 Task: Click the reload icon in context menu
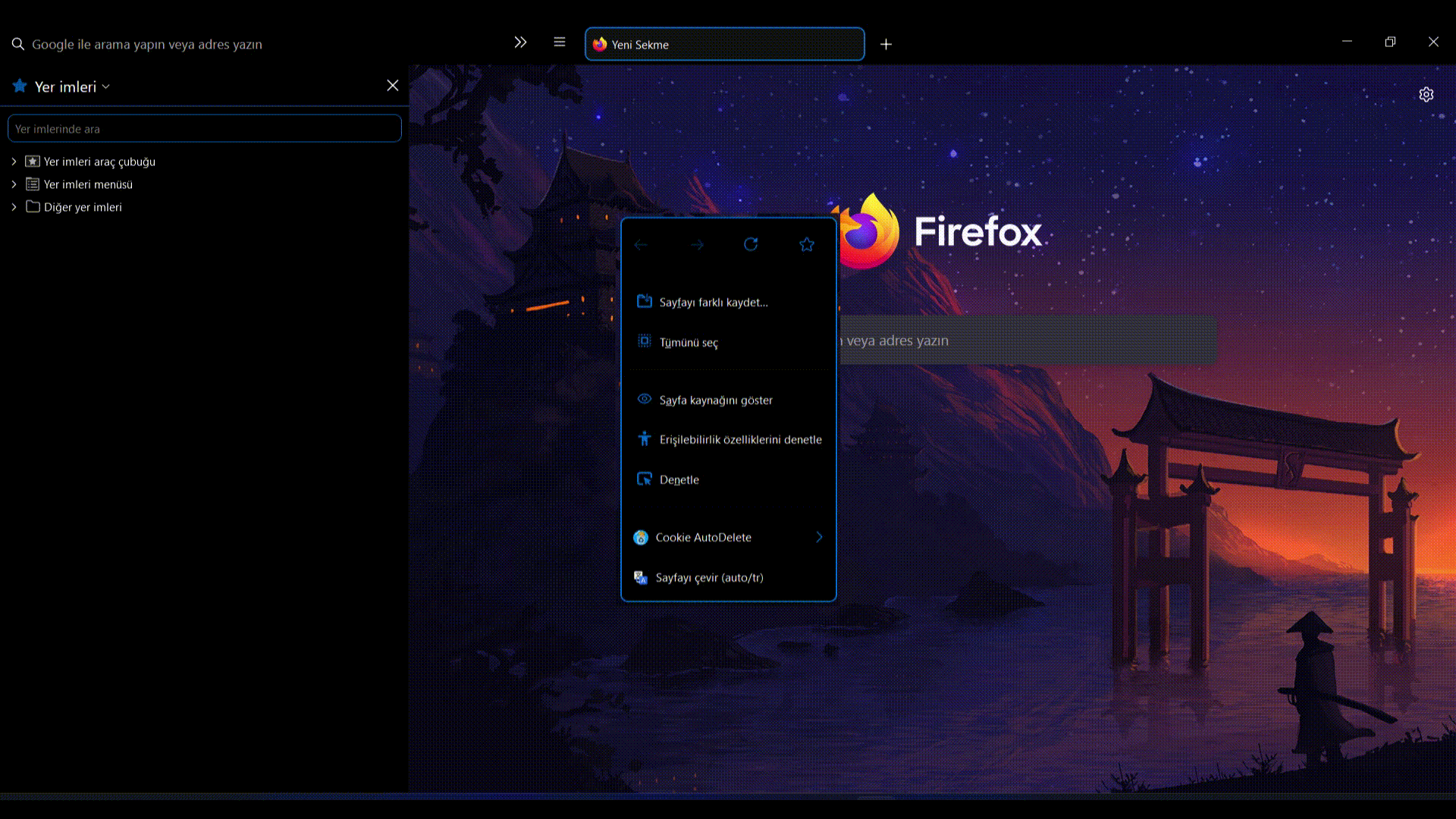click(751, 244)
